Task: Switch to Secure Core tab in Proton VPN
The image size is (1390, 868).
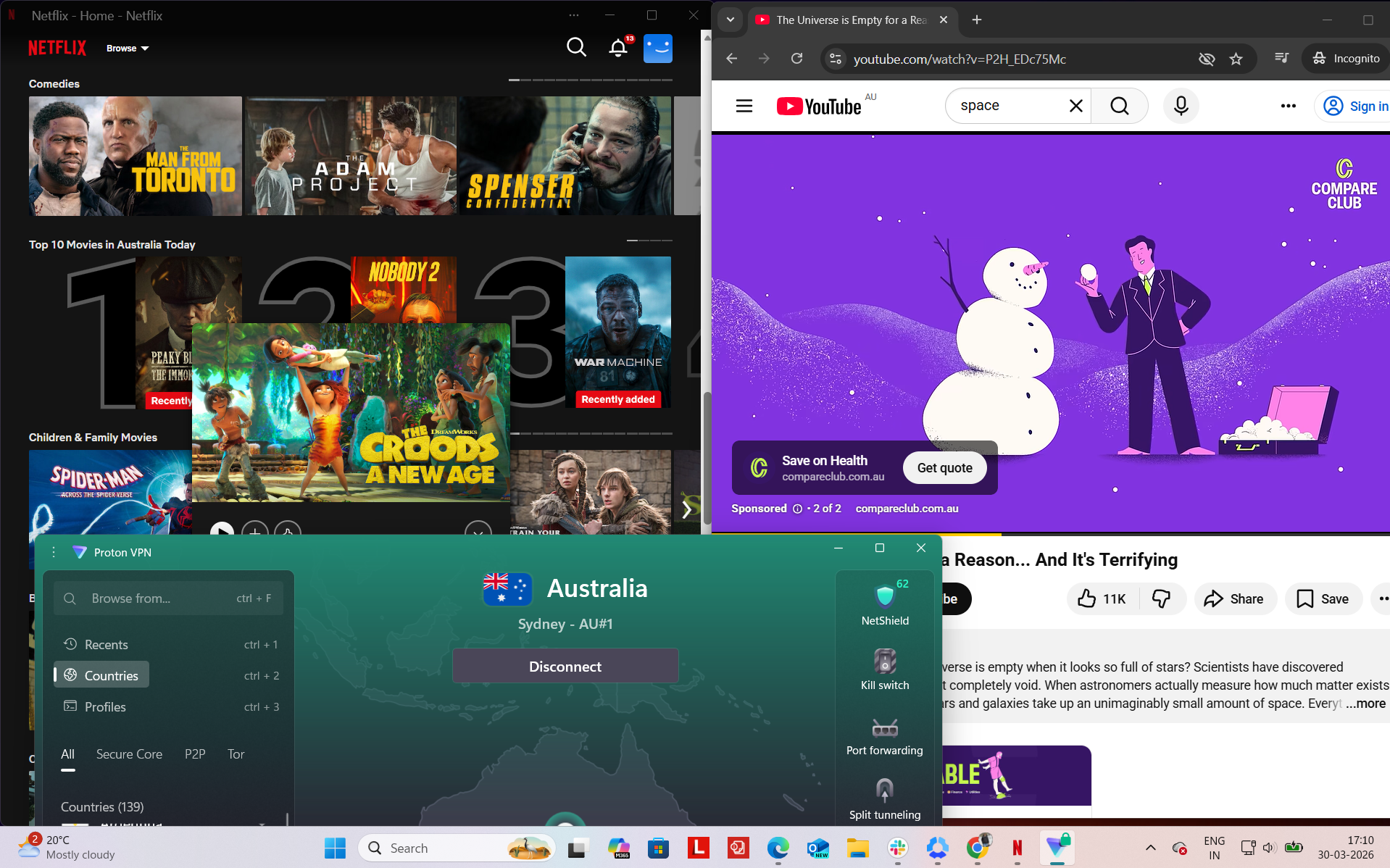Action: (129, 754)
